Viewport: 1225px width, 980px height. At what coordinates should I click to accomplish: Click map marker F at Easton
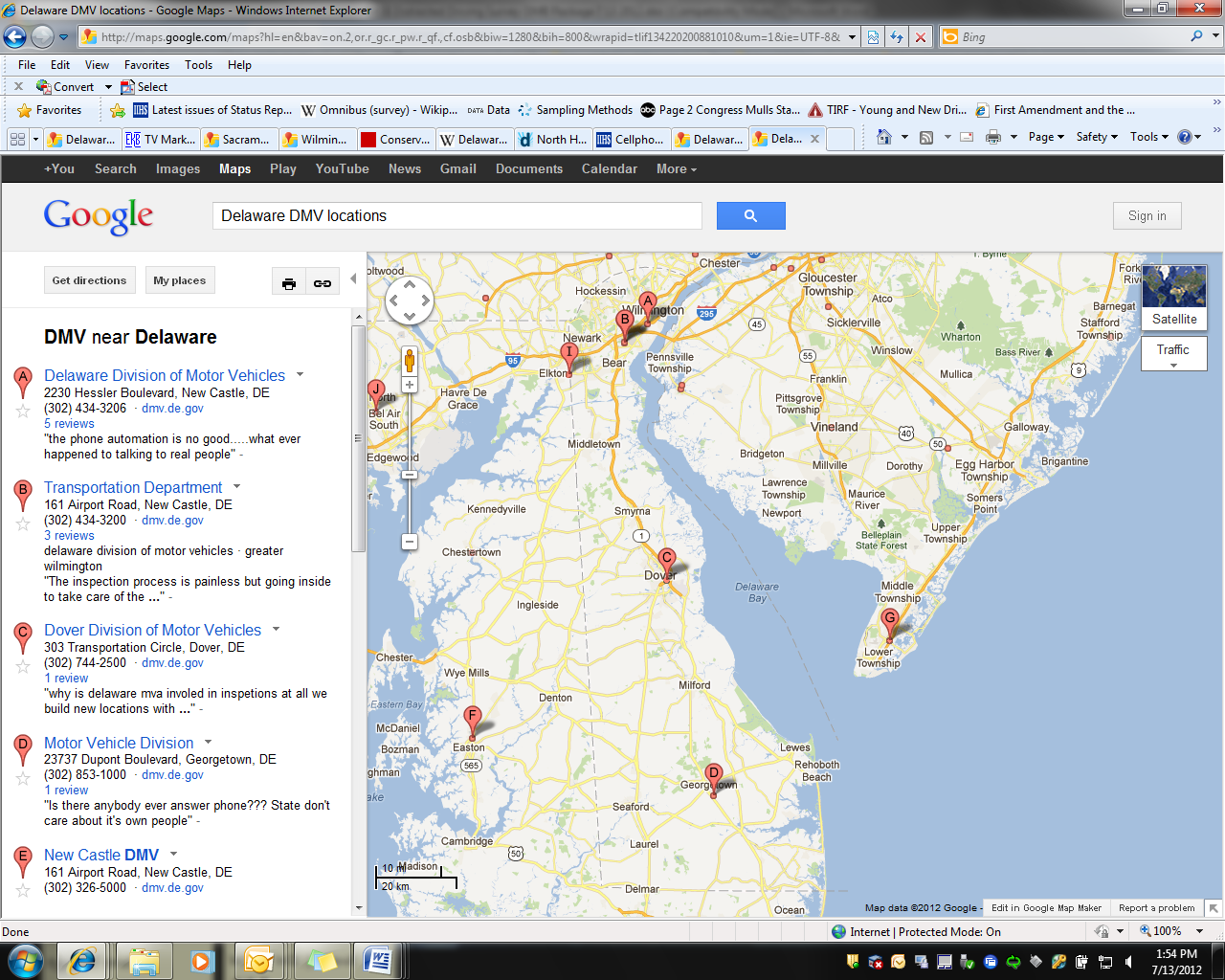tap(472, 722)
